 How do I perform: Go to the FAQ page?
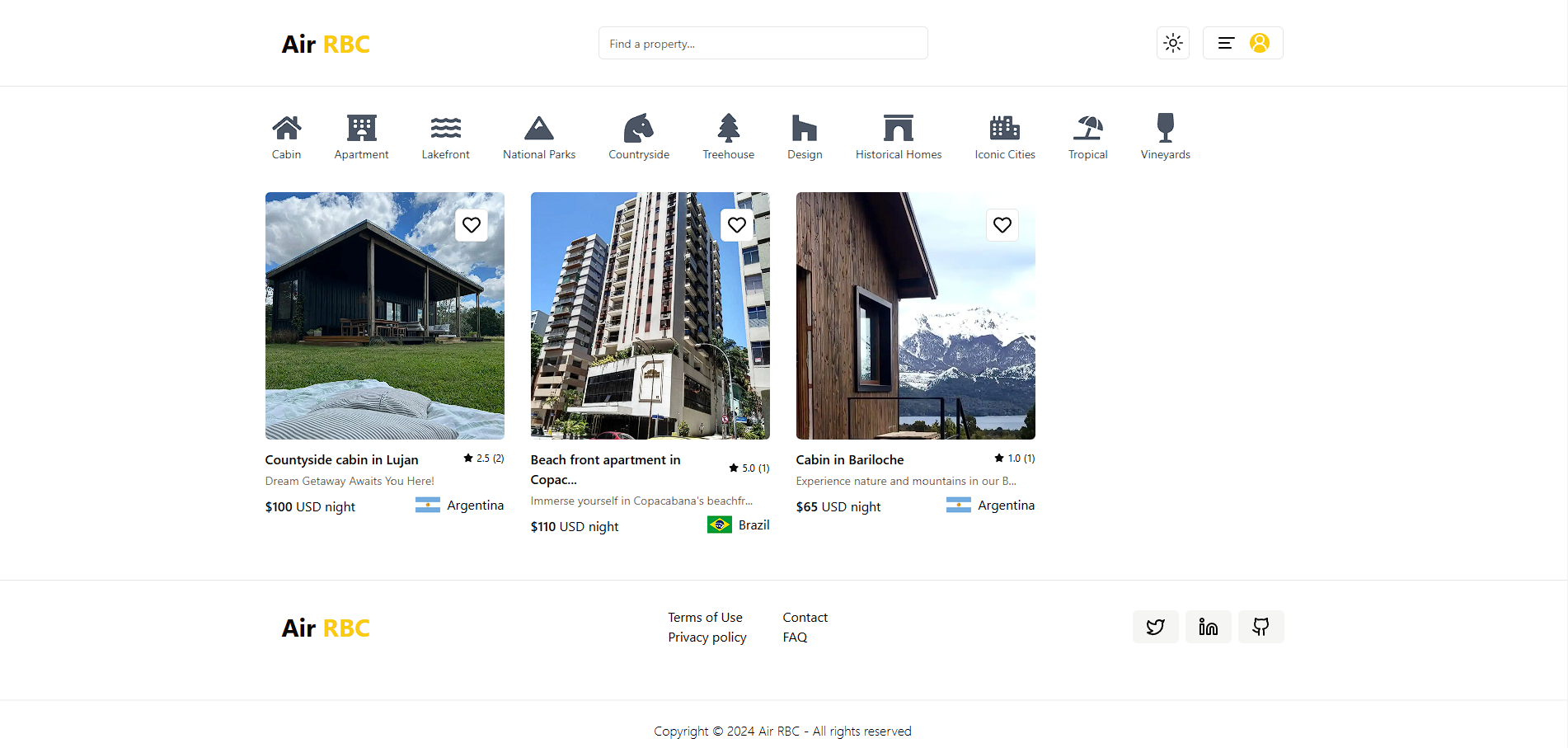[x=795, y=637]
